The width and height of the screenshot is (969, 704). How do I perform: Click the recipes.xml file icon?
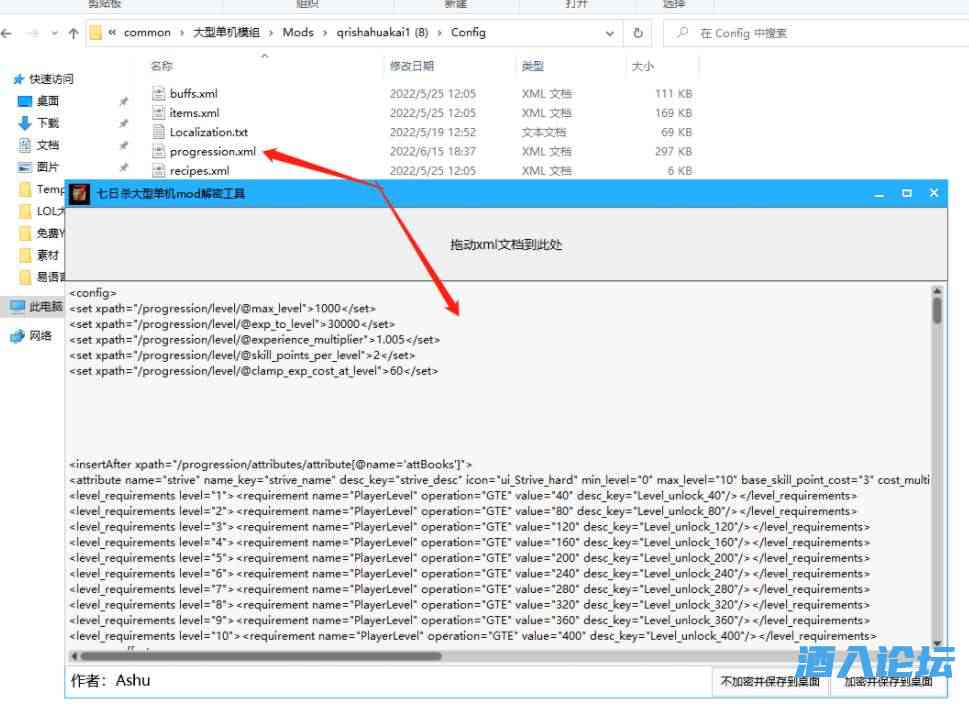(159, 170)
